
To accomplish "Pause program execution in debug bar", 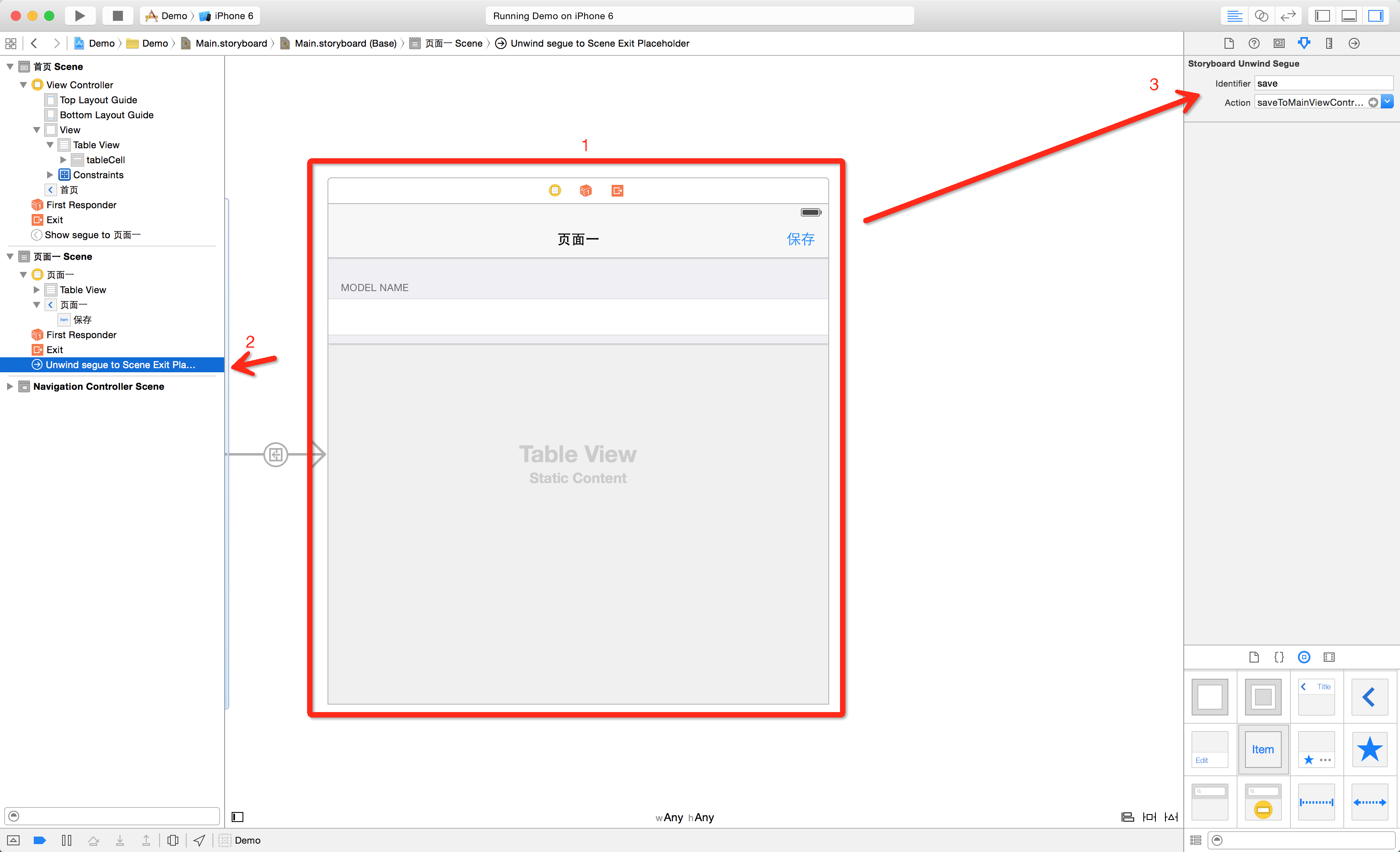I will [67, 840].
